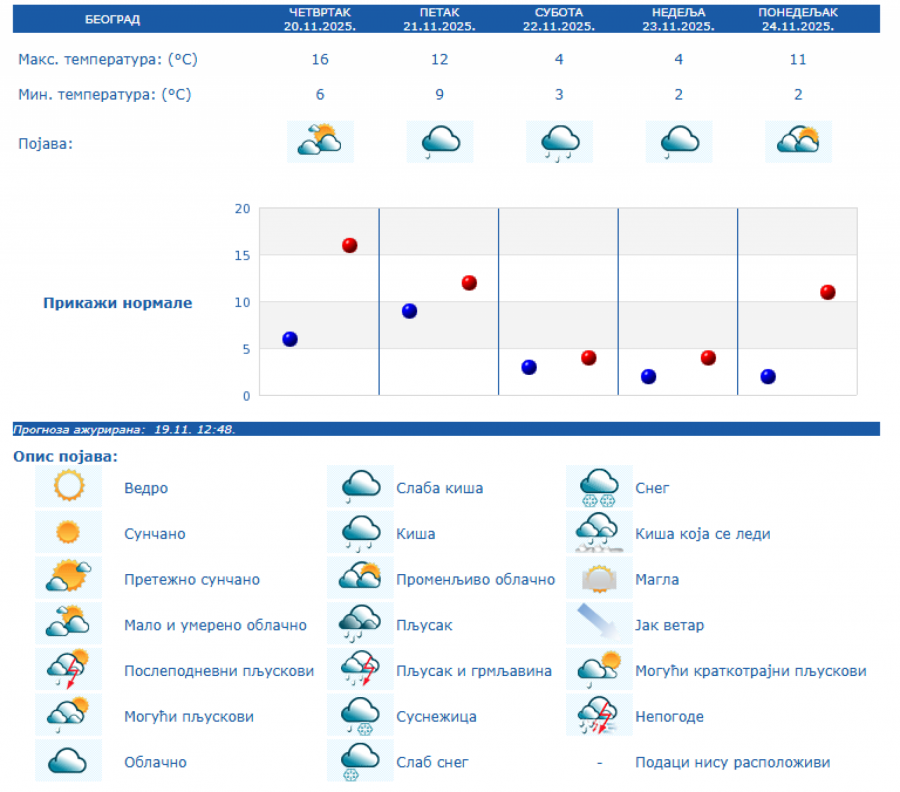
Task: Click the Суснежица sleet legend icon
Action: [x=360, y=716]
